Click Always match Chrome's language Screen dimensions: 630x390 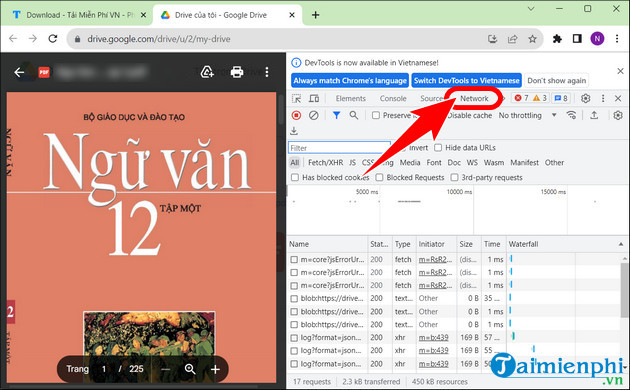(x=350, y=81)
